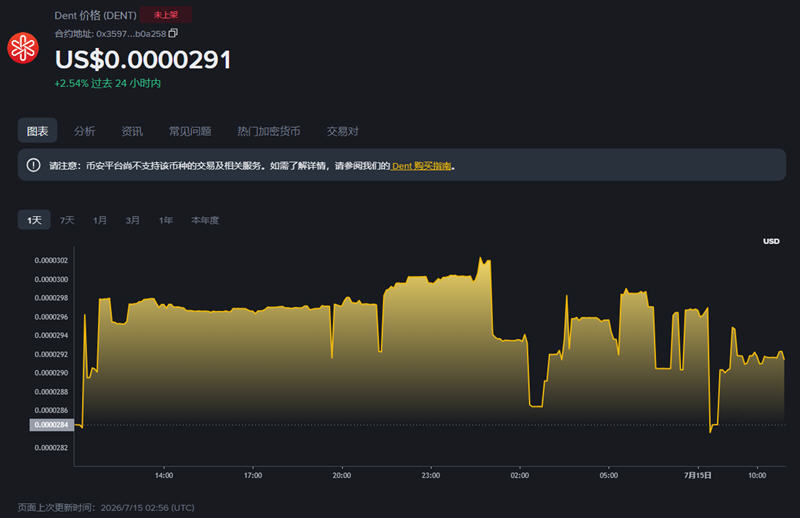Click the 0.0000286 y-axis label
Image resolution: width=800 pixels, height=518 pixels.
[x=51, y=410]
